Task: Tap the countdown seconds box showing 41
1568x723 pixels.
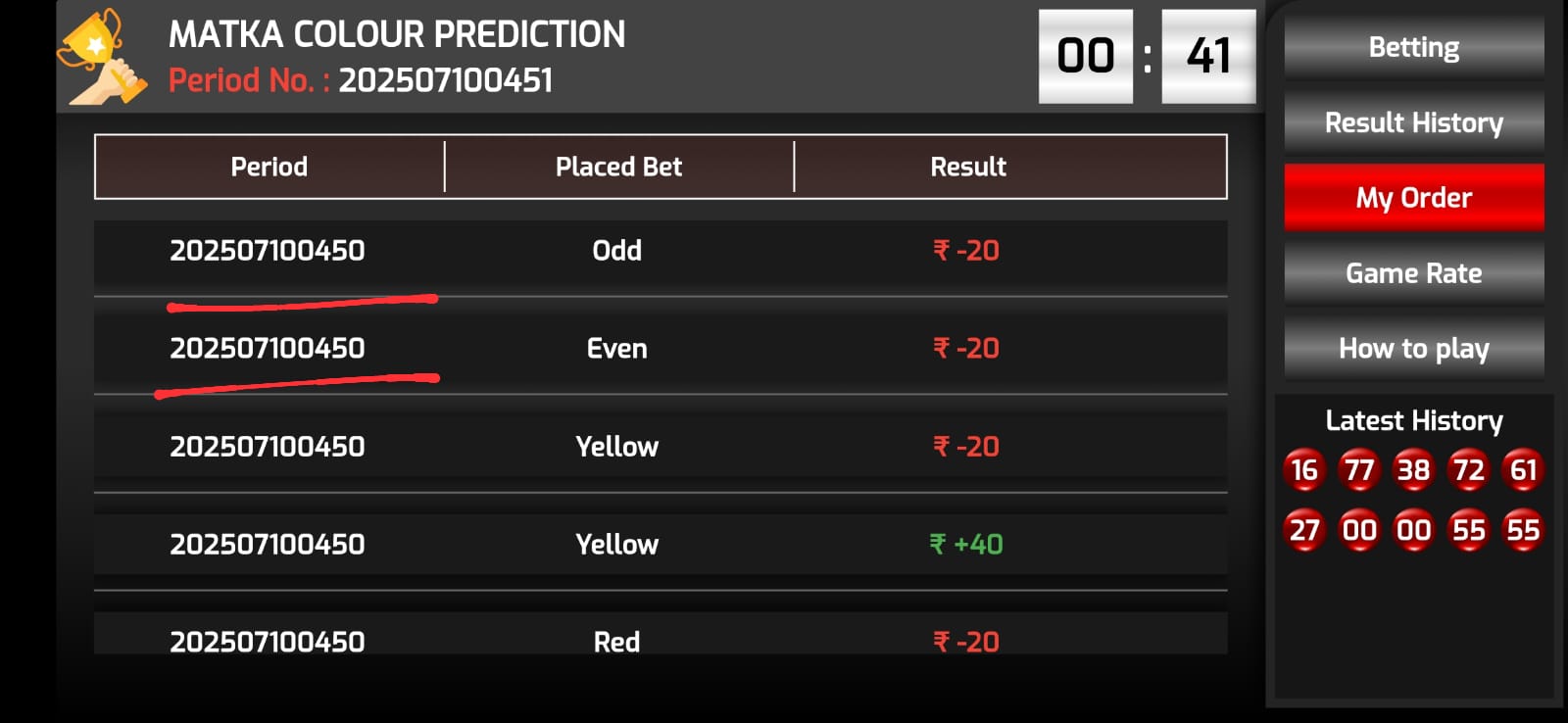Action: [x=1208, y=56]
